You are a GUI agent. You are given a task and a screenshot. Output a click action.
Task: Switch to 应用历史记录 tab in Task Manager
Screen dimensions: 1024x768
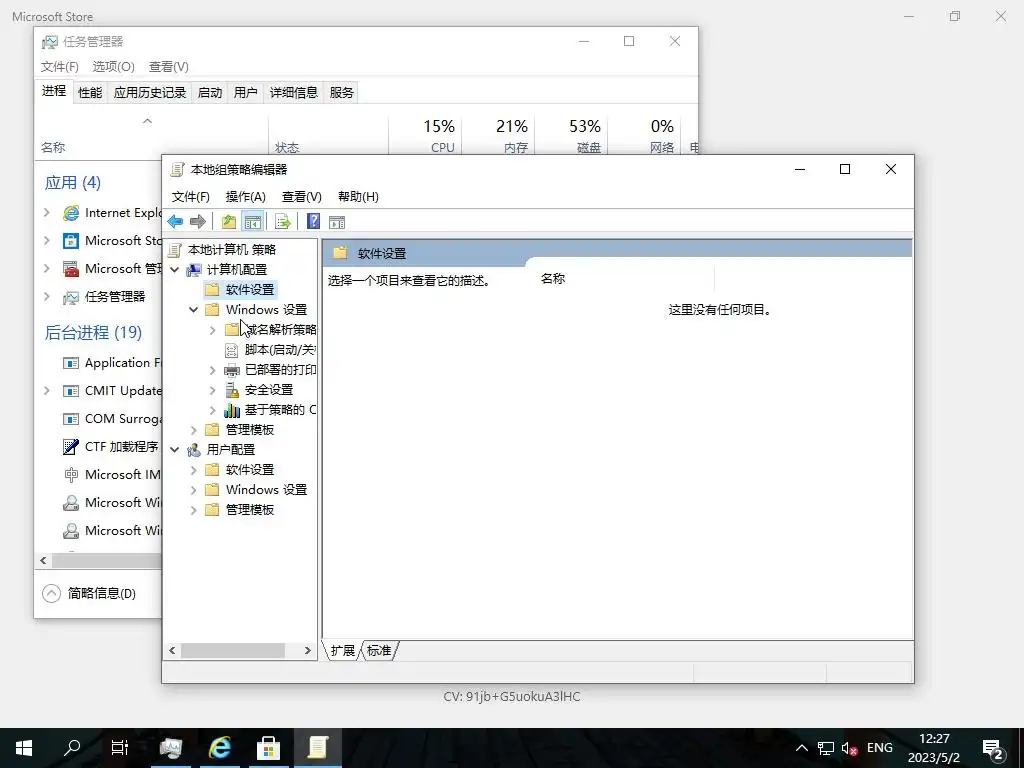coord(150,93)
